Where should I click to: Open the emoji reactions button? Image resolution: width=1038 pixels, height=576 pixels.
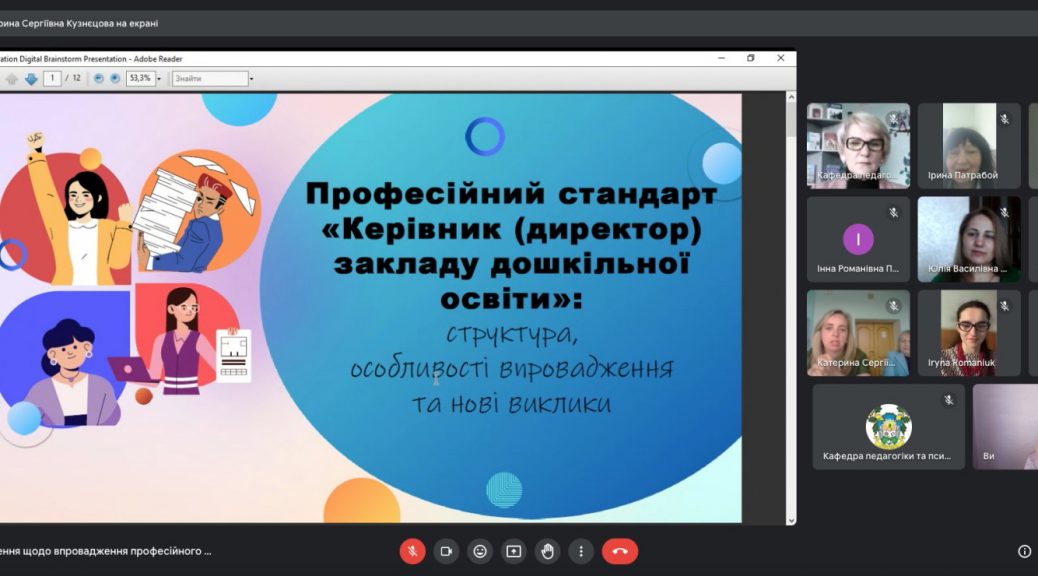(480, 551)
